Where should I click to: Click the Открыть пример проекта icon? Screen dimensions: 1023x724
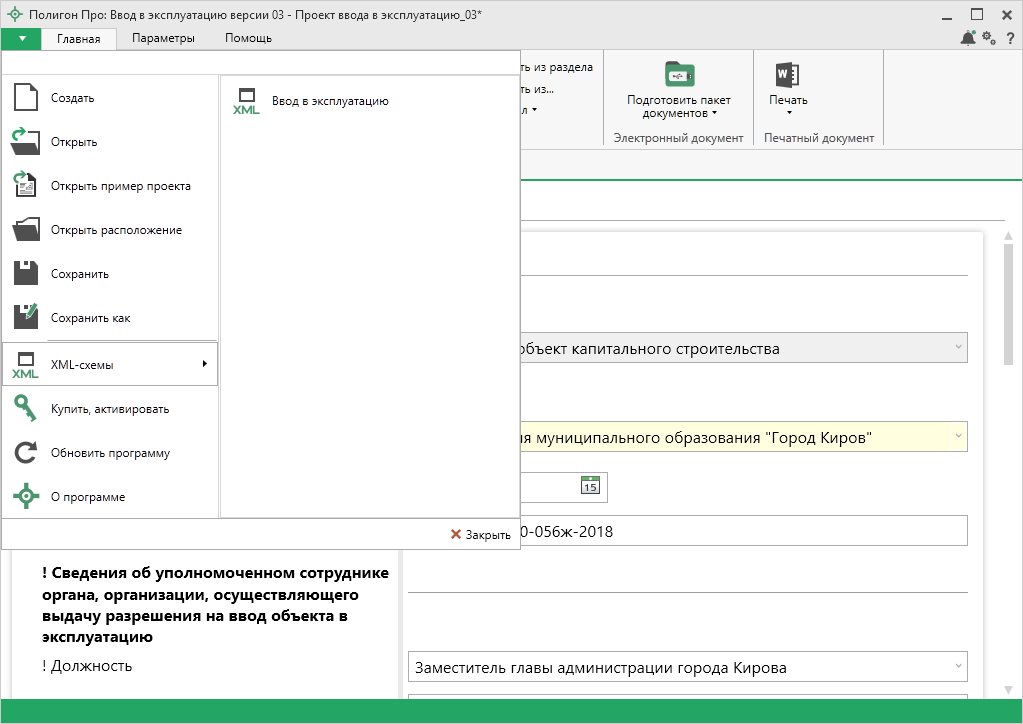click(25, 185)
